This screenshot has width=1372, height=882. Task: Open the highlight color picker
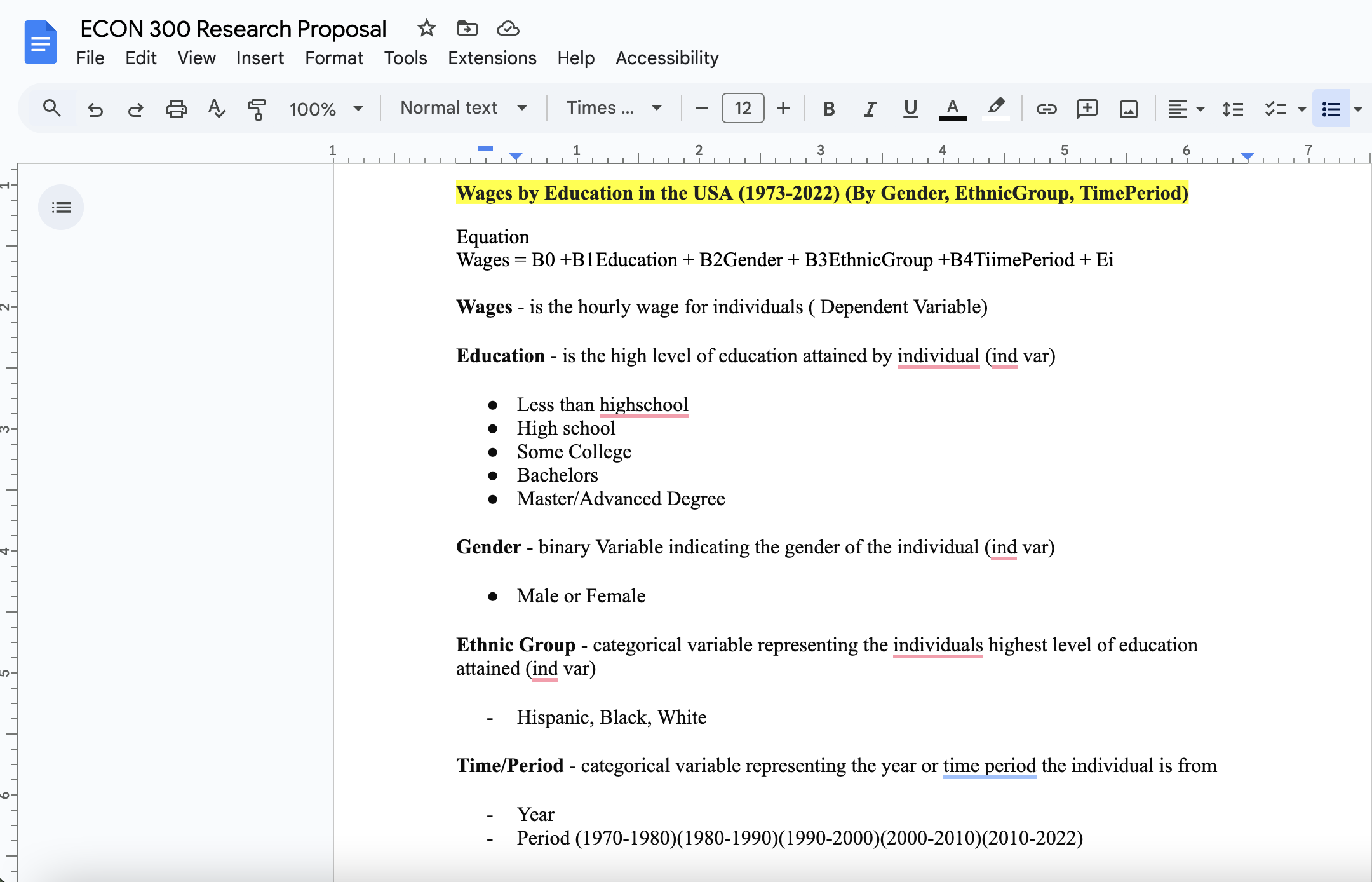point(995,109)
